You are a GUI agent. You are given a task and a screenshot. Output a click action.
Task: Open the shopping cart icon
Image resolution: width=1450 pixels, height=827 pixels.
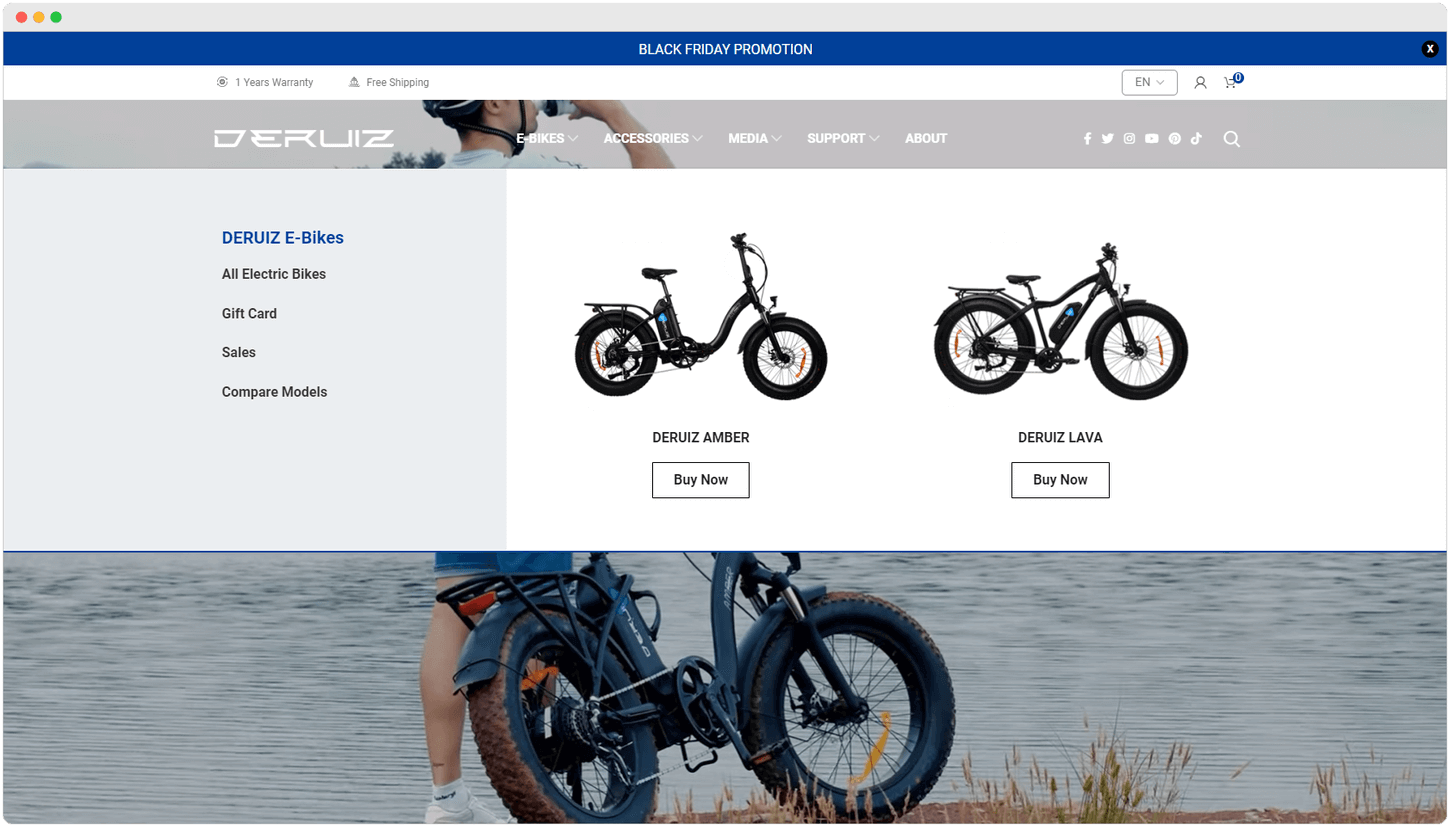click(1231, 82)
